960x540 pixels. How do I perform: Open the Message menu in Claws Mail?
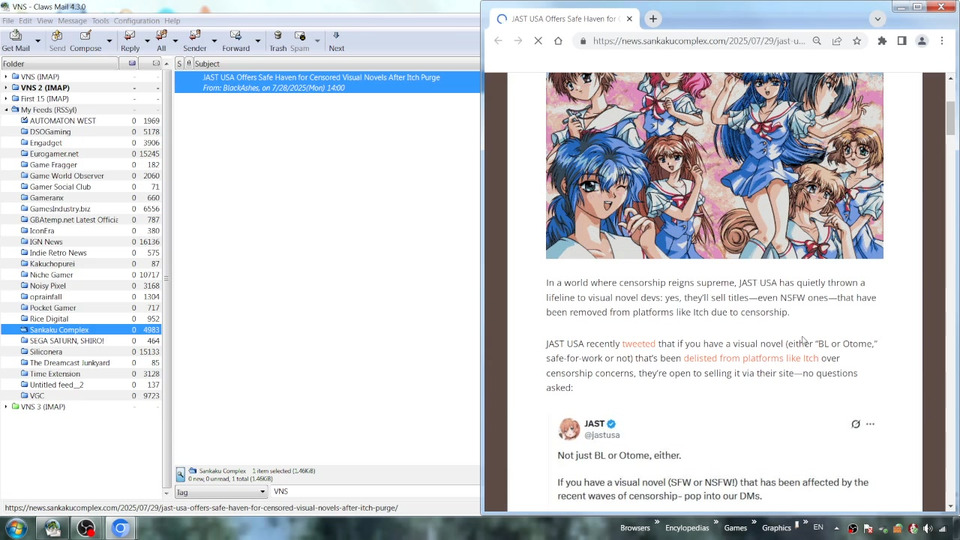pos(72,21)
